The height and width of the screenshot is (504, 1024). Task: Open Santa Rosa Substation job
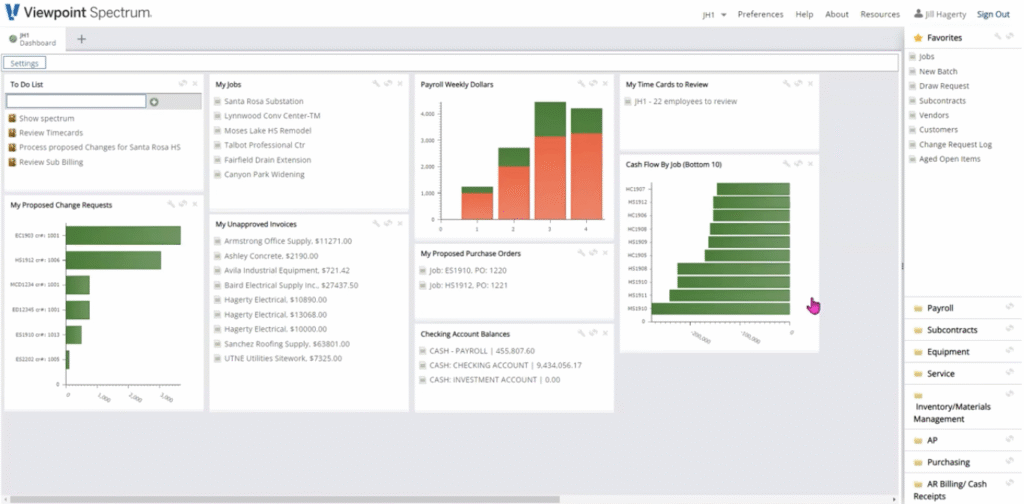click(263, 101)
